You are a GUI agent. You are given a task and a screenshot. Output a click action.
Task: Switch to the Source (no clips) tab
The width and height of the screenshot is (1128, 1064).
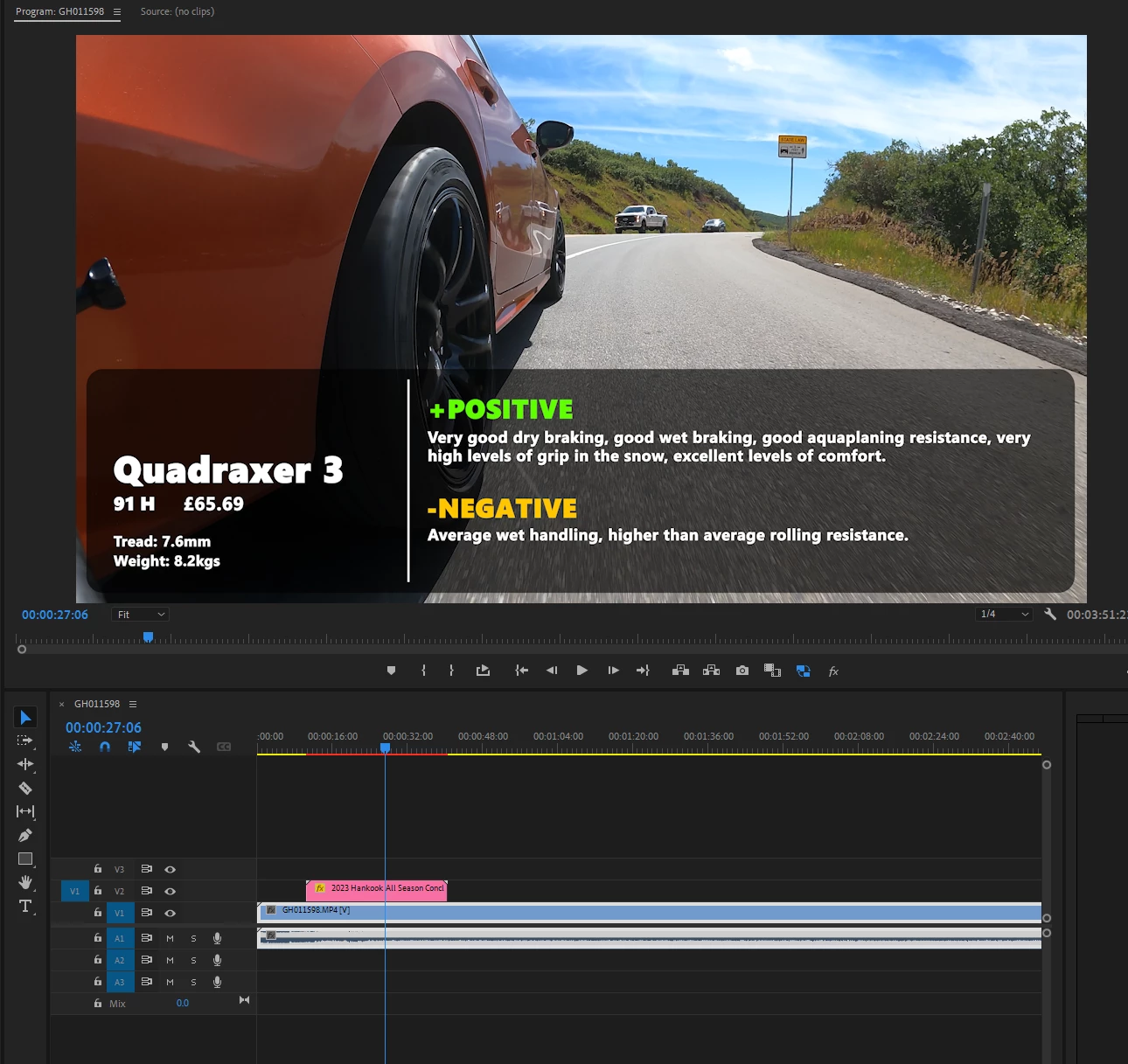point(178,11)
